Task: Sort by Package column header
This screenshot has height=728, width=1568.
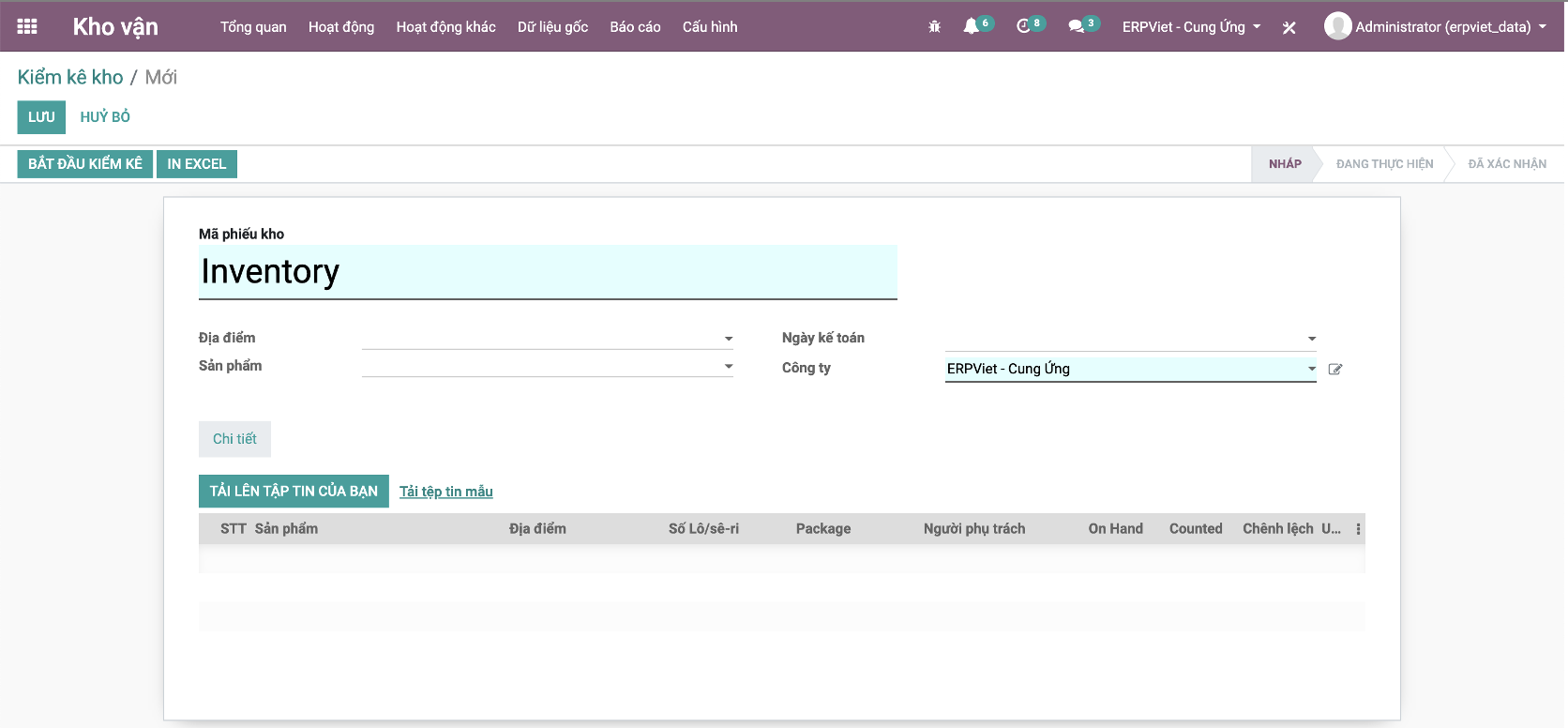Action: pos(823,529)
